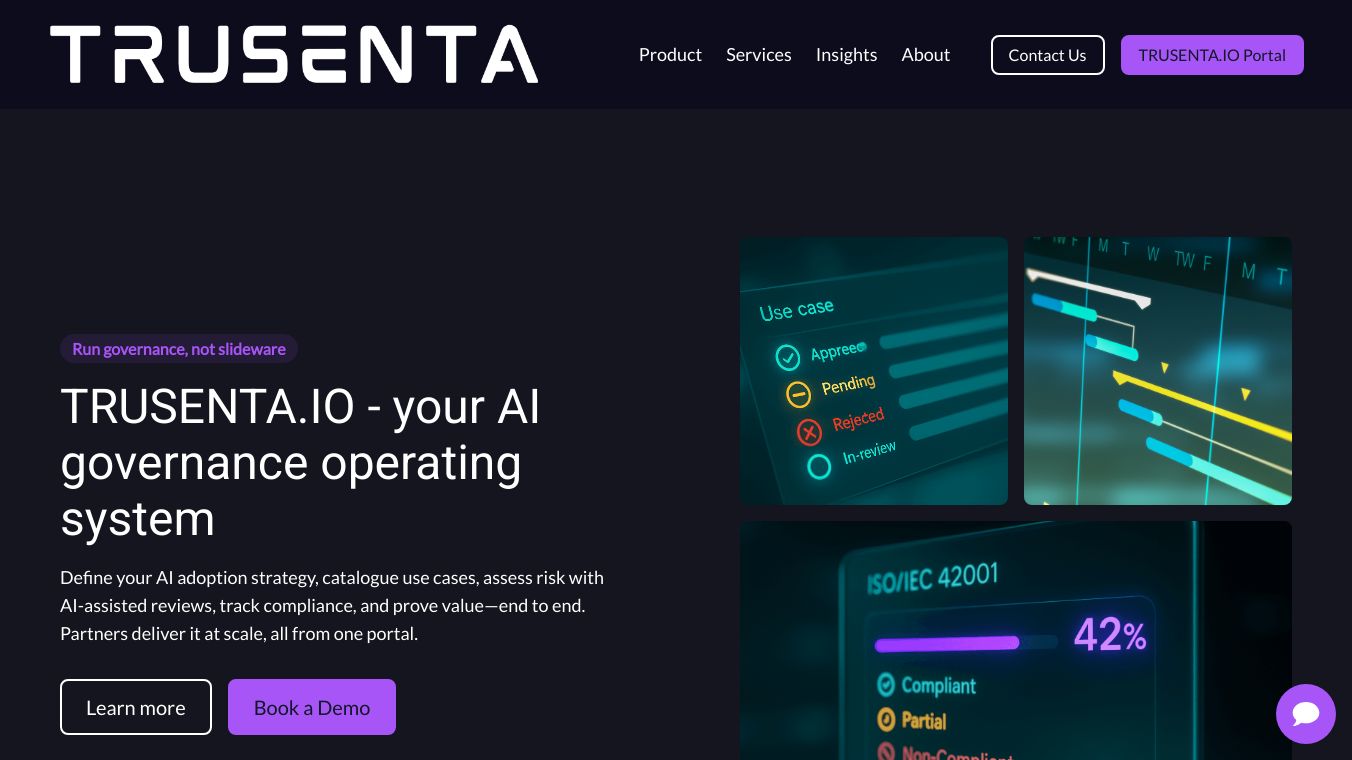Click the purple 42% progress bar
The image size is (1352, 760).
[947, 643]
